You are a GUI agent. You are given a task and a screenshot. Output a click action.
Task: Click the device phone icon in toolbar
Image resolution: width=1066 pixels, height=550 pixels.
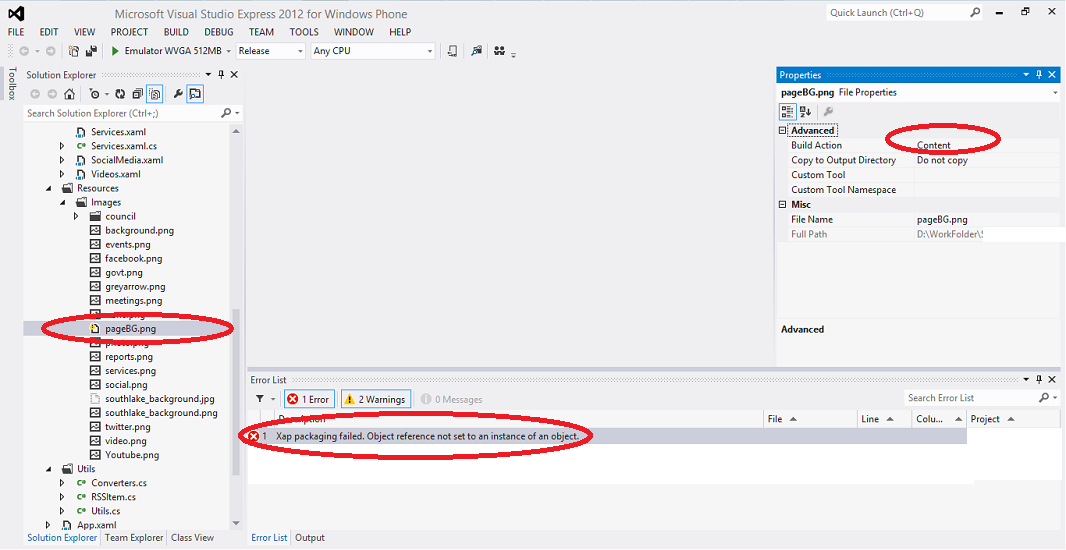452,51
